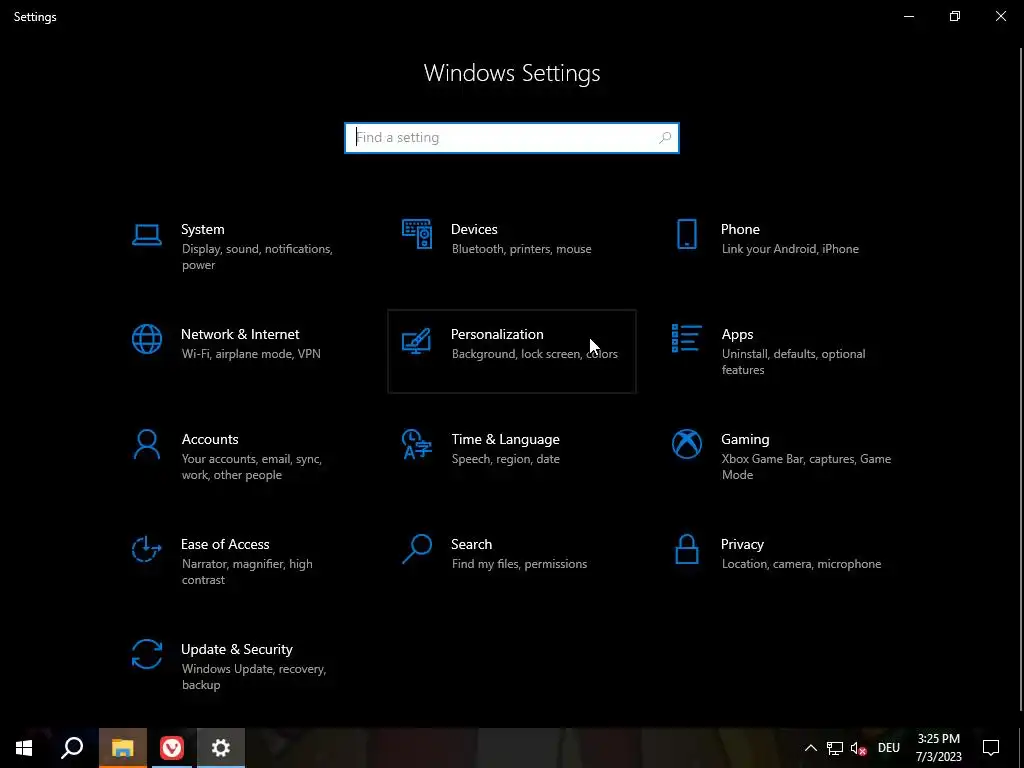Image resolution: width=1024 pixels, height=768 pixels.
Task: Click the 'Narrator, magnifier, high contrast' text
Action: click(247, 572)
